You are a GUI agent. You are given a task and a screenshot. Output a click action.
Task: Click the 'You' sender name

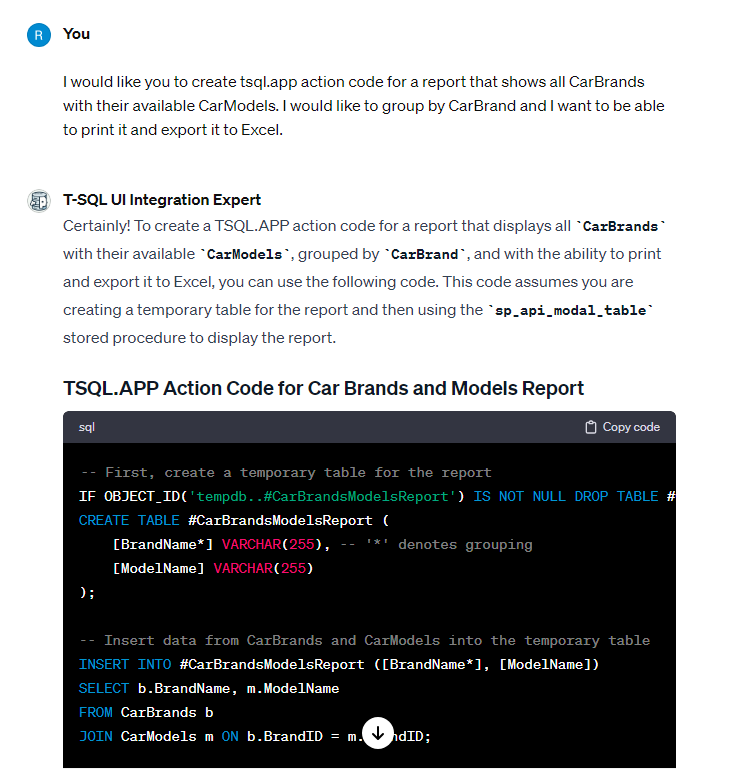coord(76,34)
